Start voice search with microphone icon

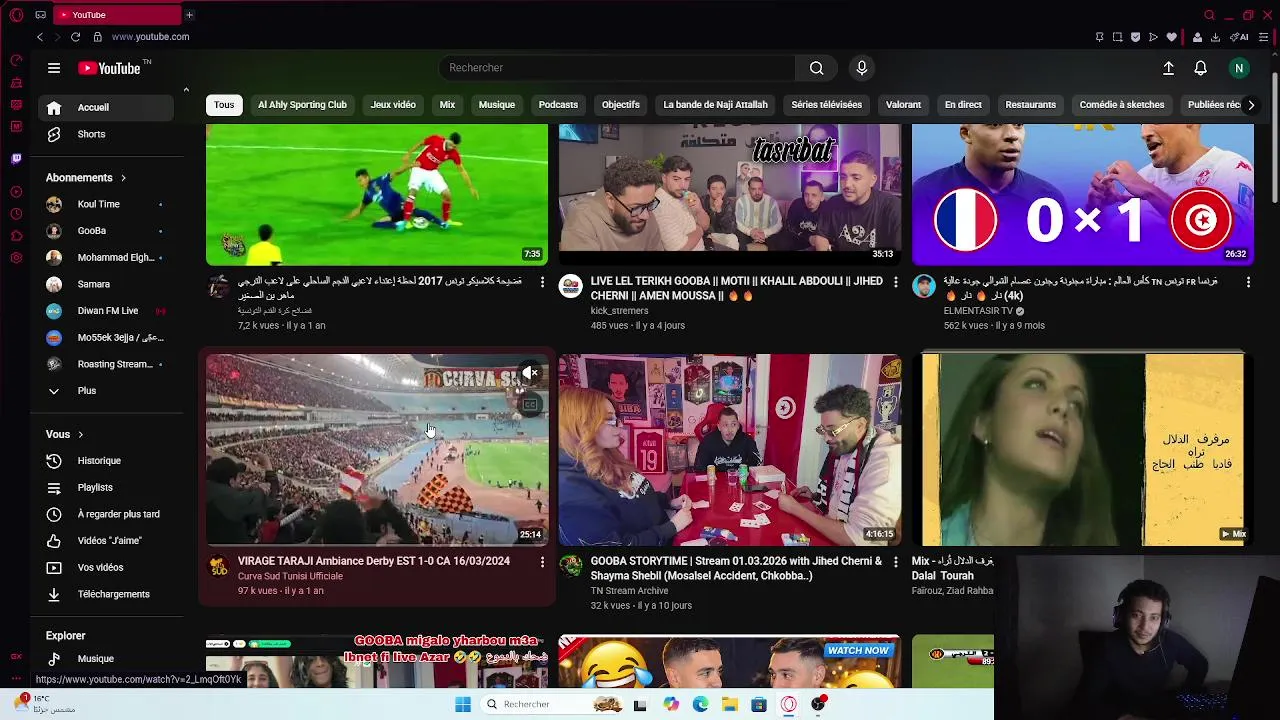(x=862, y=68)
